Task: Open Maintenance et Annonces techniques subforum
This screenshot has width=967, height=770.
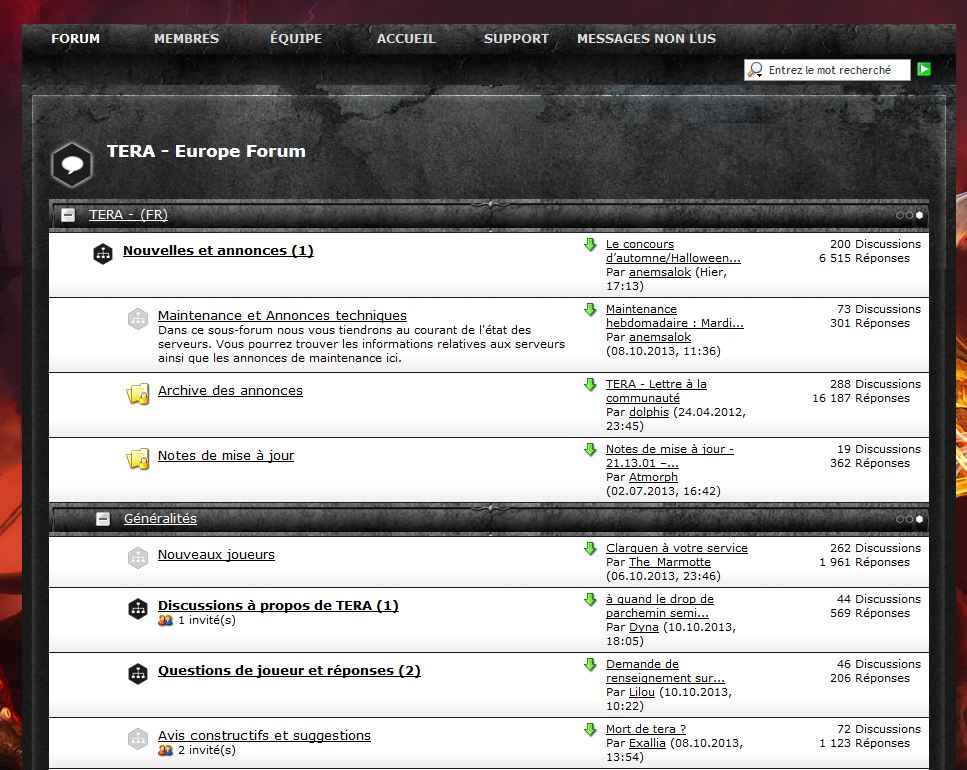Action: click(x=282, y=316)
